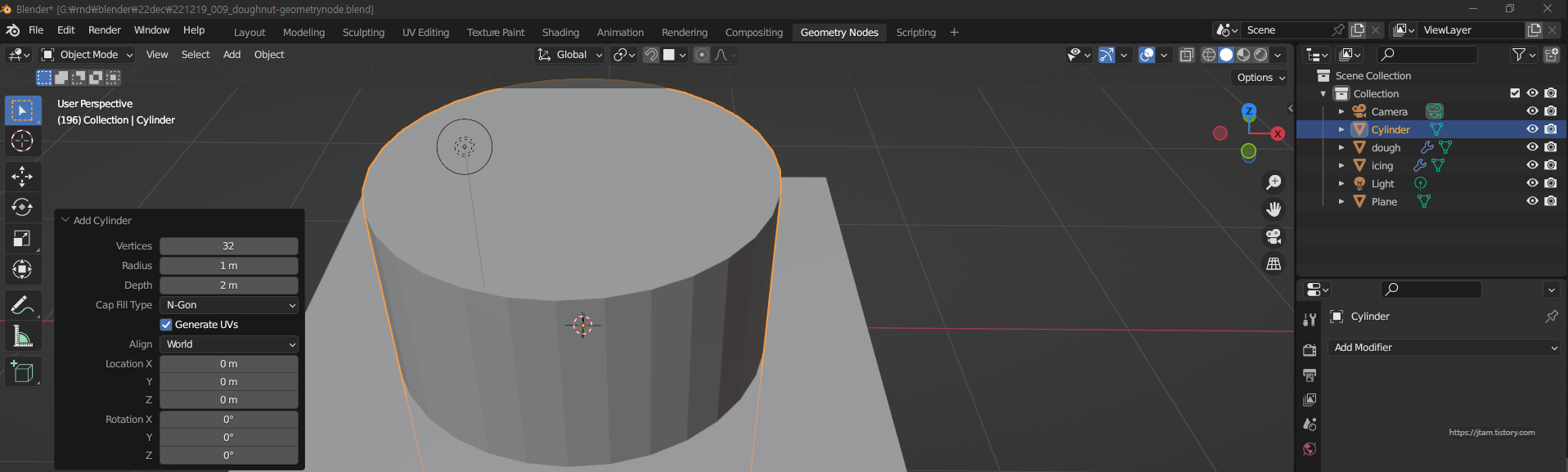Hide Camera with its eye icon

(x=1533, y=111)
